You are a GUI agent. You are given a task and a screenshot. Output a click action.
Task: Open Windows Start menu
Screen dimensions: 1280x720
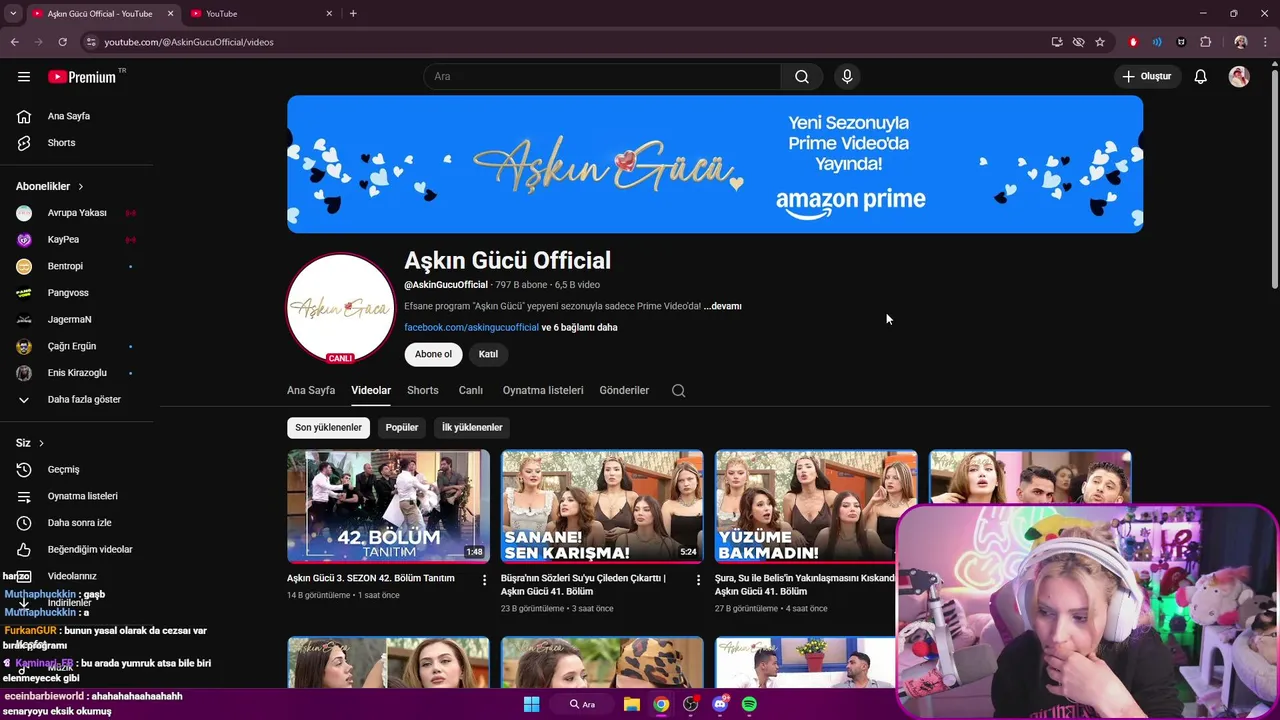click(x=532, y=704)
